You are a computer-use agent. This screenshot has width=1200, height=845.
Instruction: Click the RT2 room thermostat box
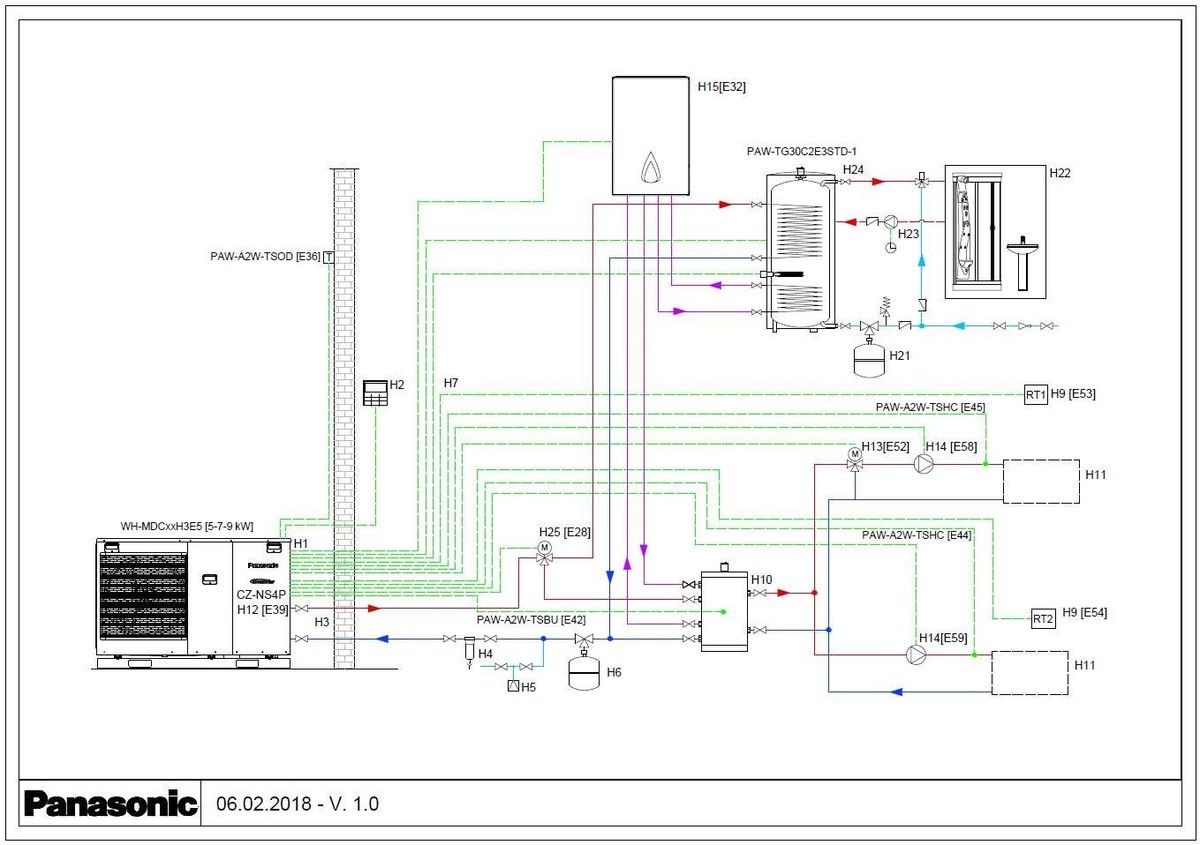pos(1043,619)
